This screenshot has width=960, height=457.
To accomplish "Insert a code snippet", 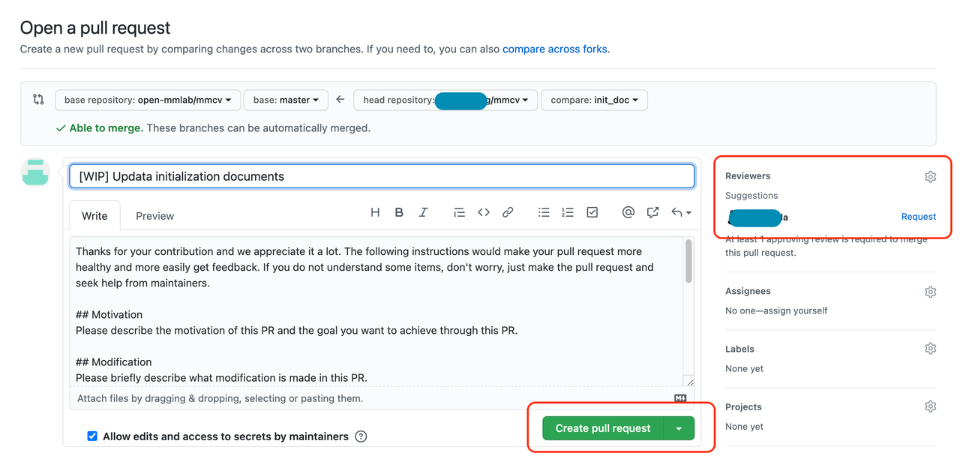I will click(483, 212).
